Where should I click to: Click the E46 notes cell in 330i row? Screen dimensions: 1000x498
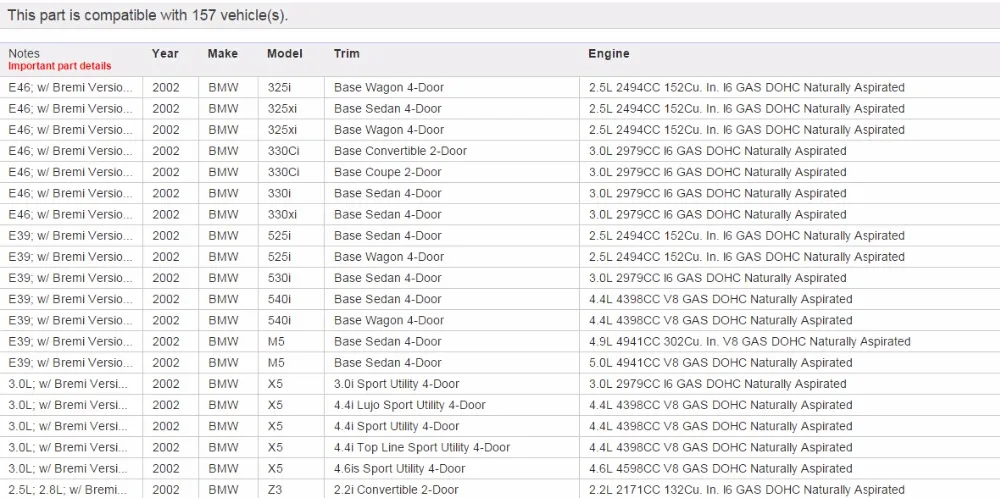click(x=71, y=193)
